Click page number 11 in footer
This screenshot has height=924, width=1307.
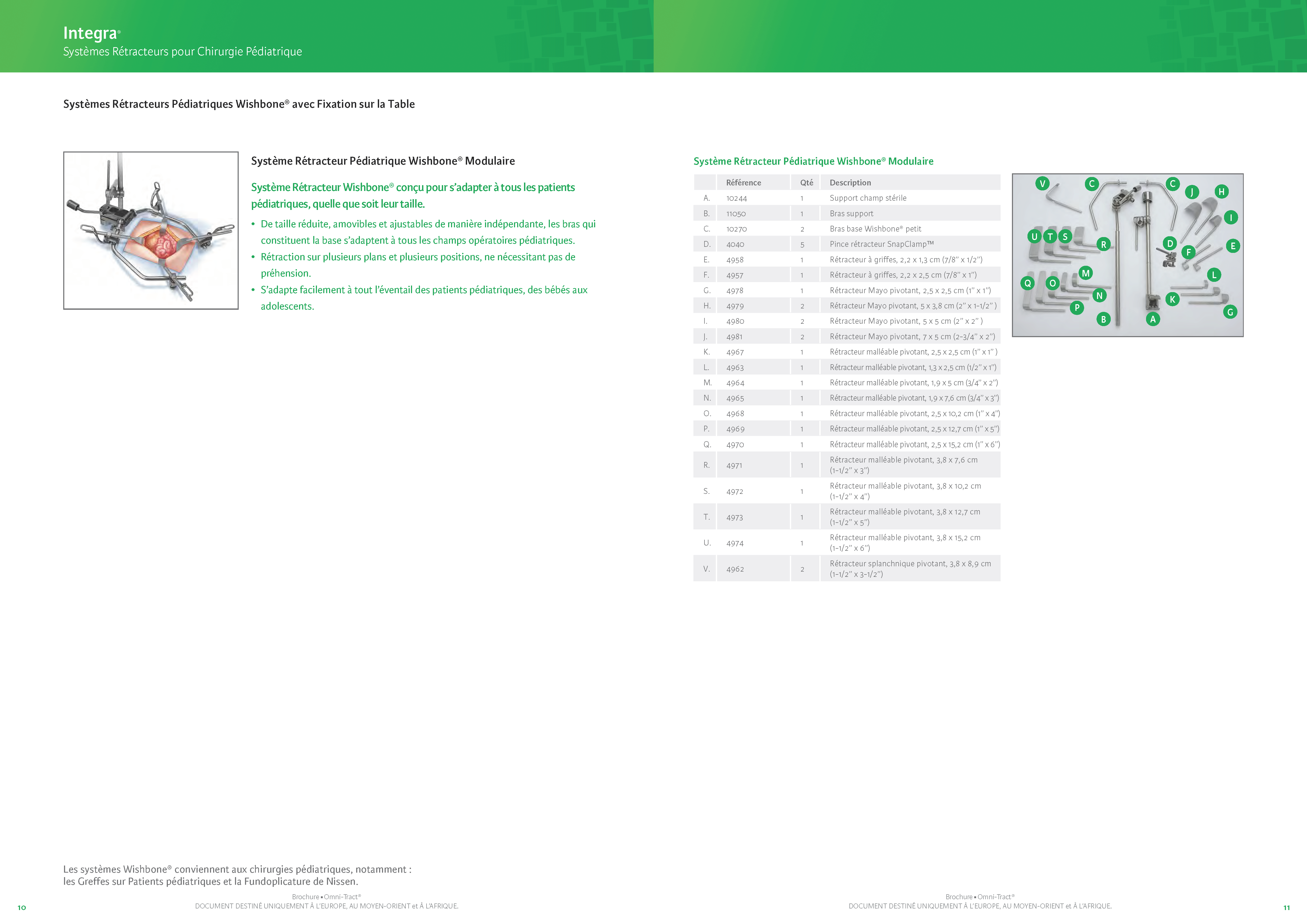tap(1286, 907)
